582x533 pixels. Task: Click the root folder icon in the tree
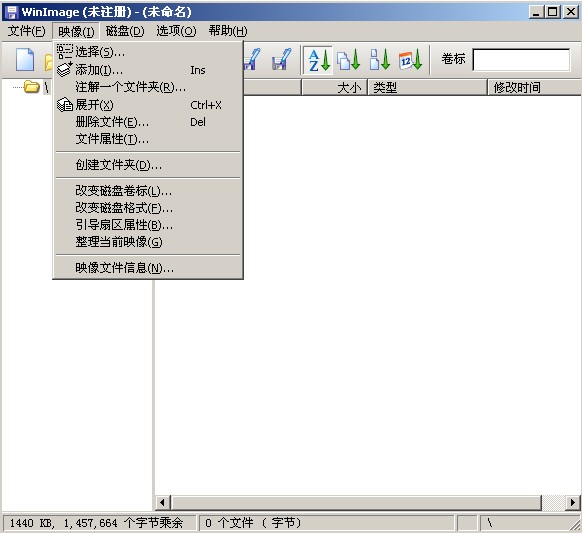[32, 87]
